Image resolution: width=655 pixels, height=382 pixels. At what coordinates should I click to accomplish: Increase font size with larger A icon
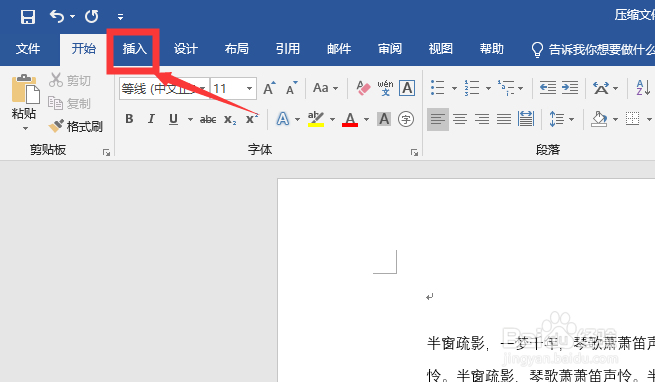(x=269, y=88)
